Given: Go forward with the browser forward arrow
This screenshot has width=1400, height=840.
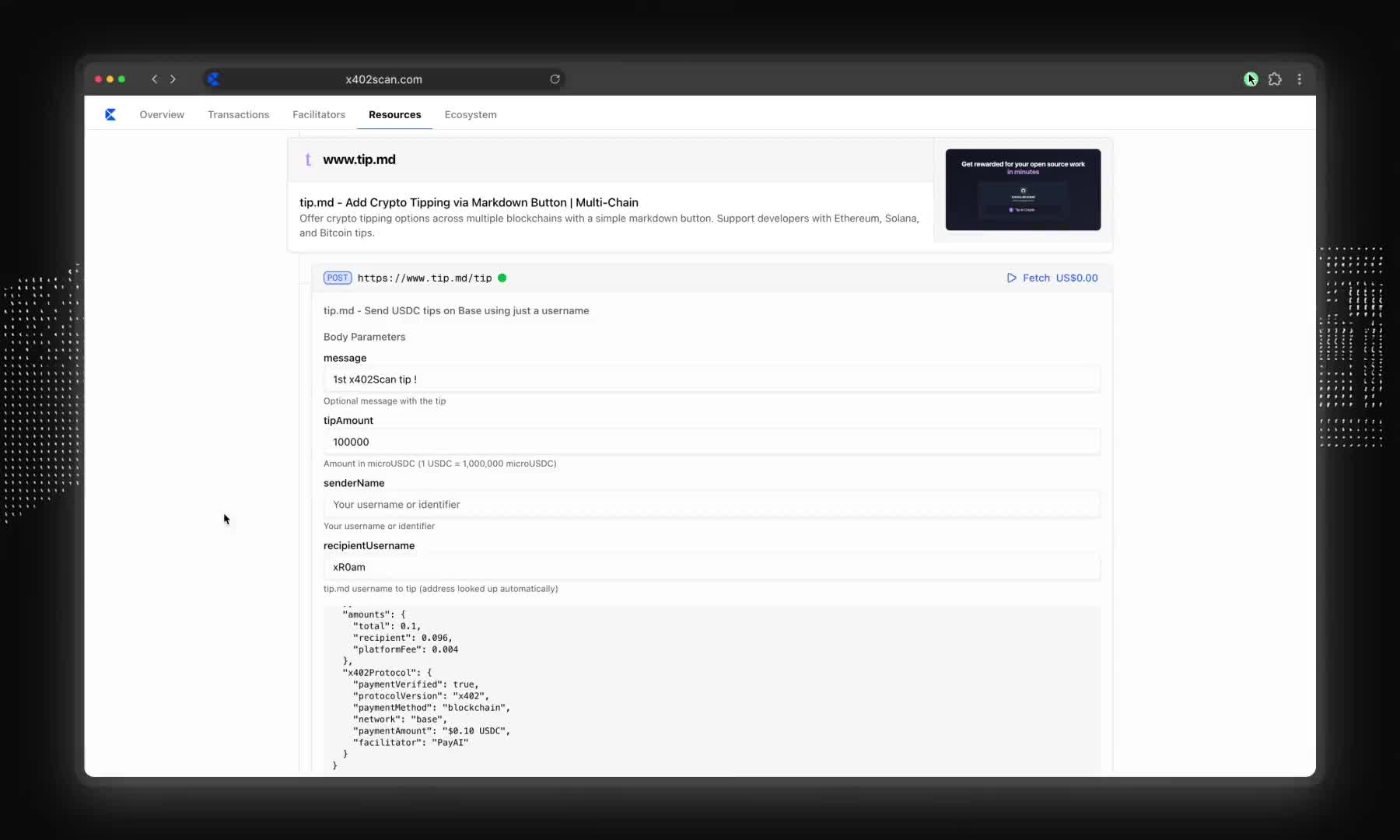Looking at the screenshot, I should point(173,79).
